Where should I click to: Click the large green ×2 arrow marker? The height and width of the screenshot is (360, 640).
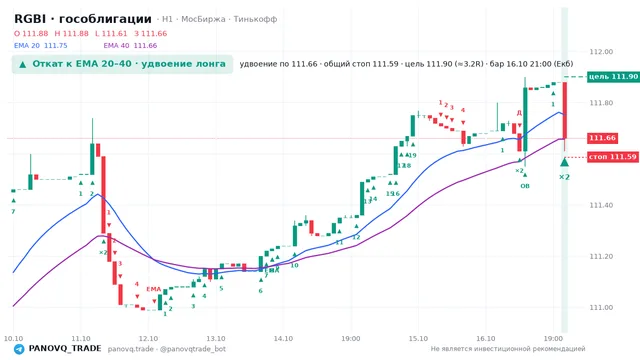564,162
